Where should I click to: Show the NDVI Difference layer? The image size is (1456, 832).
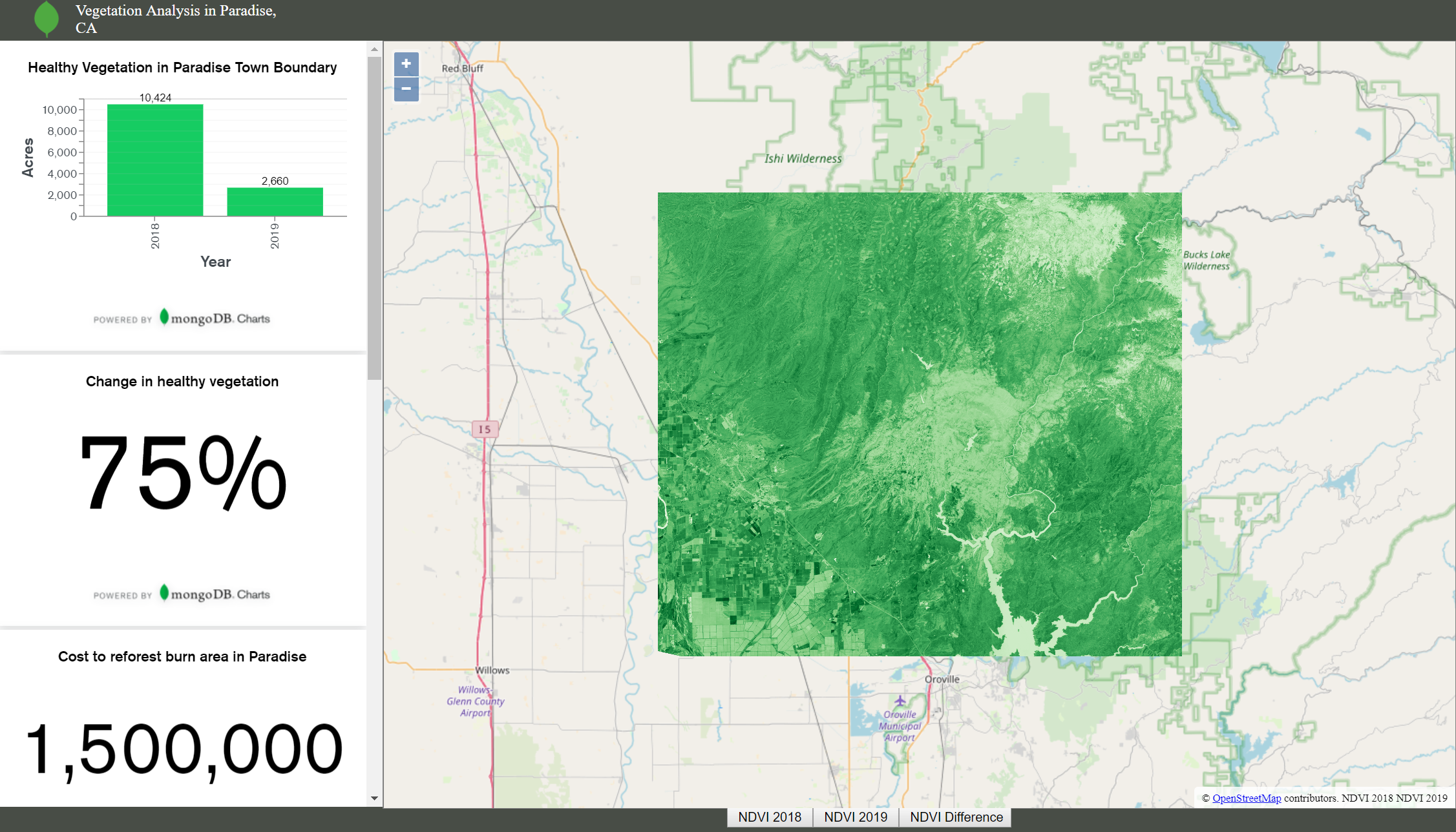956,817
